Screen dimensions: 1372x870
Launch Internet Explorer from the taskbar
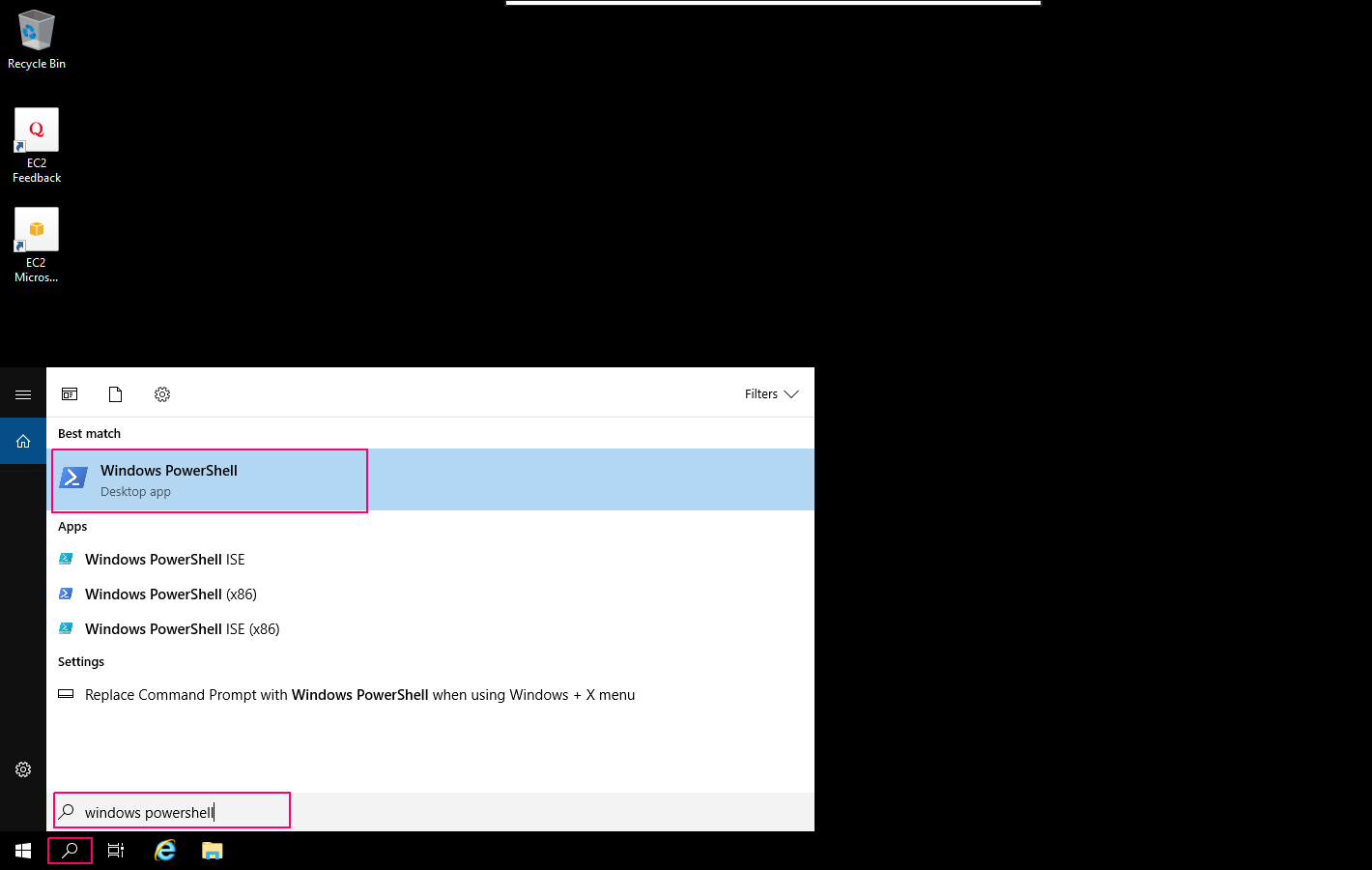(165, 851)
